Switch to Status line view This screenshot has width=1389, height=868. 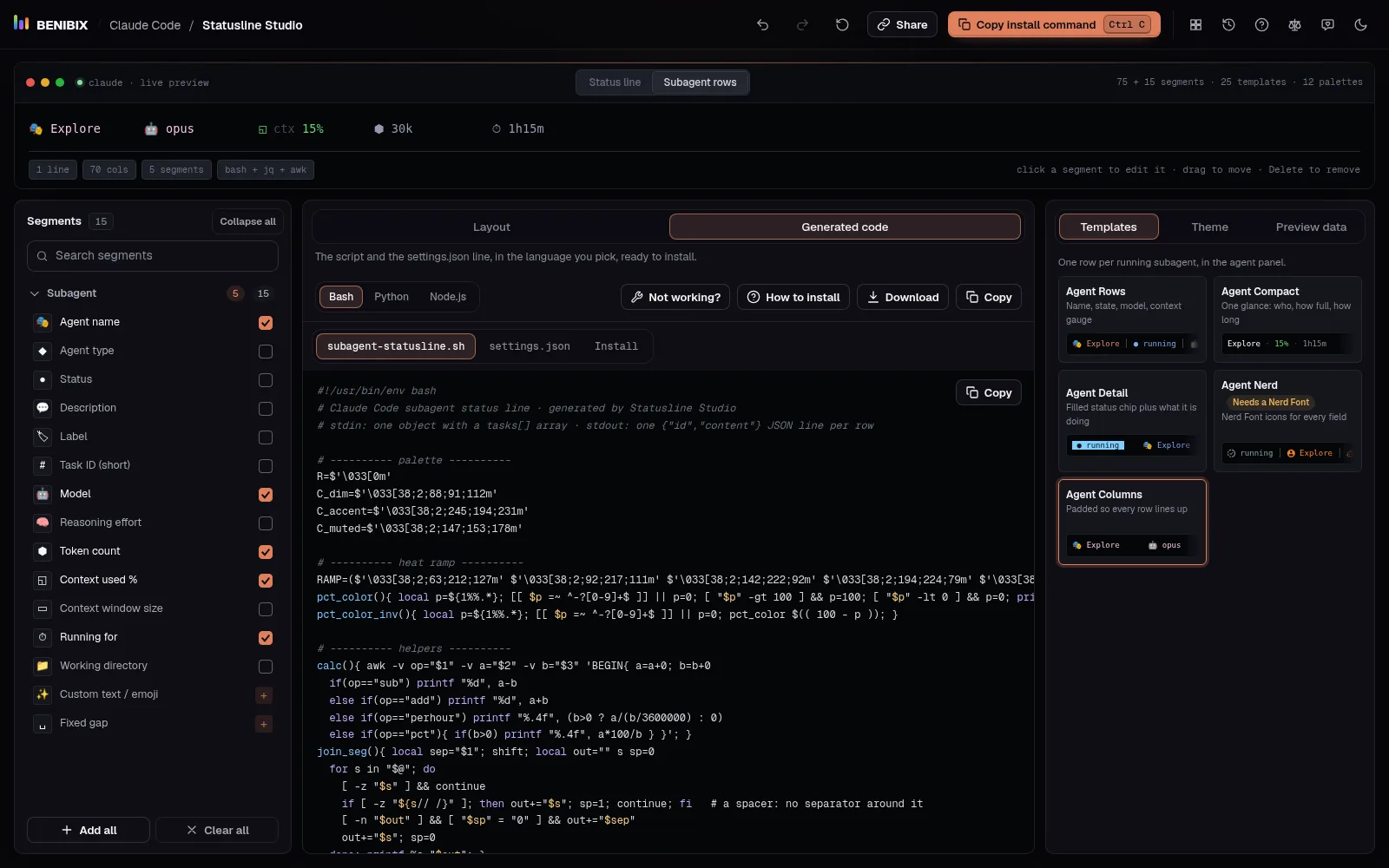615,82
